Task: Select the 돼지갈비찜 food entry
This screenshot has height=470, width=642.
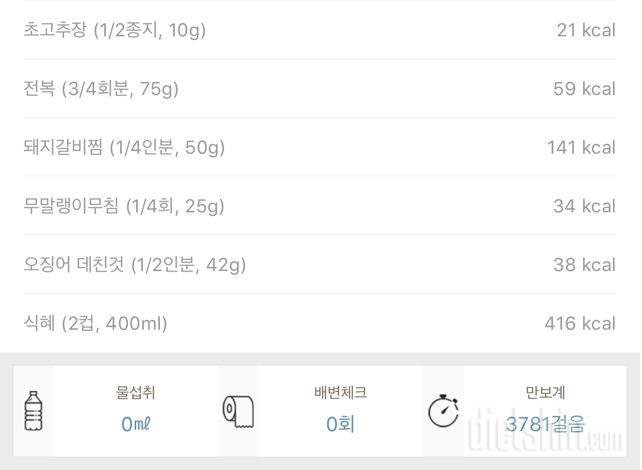Action: click(x=124, y=148)
